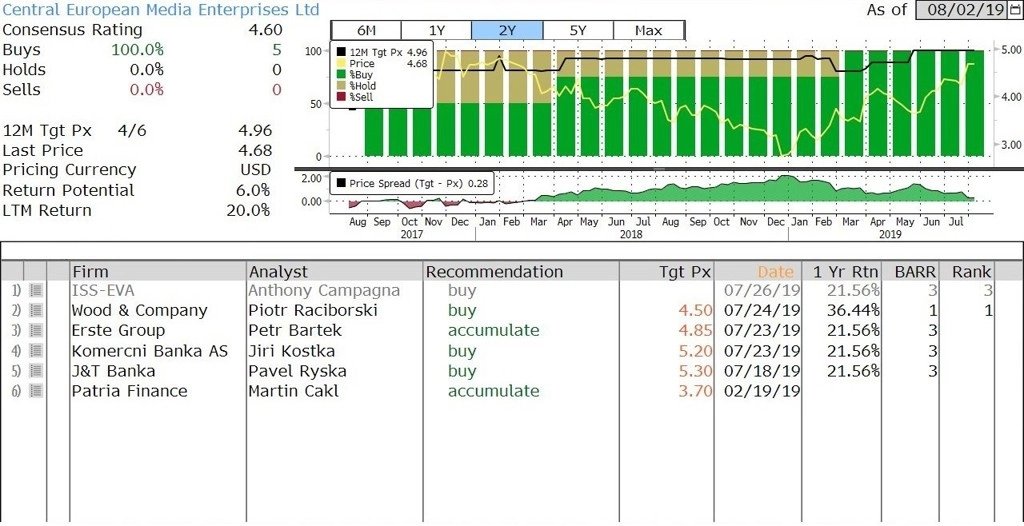This screenshot has height=526, width=1024.
Task: Open detail icon for Erste Group row
Action: pos(36,331)
